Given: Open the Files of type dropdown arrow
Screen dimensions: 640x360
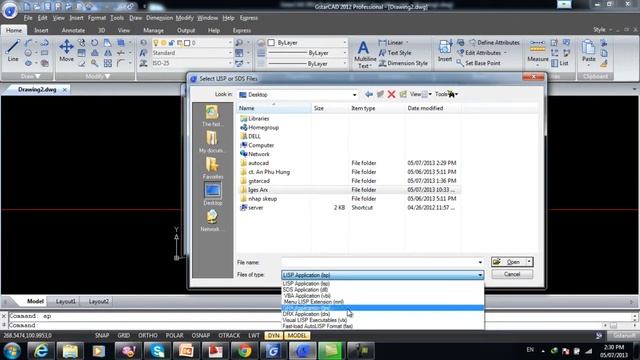Looking at the screenshot, I should pyautogui.click(x=480, y=275).
